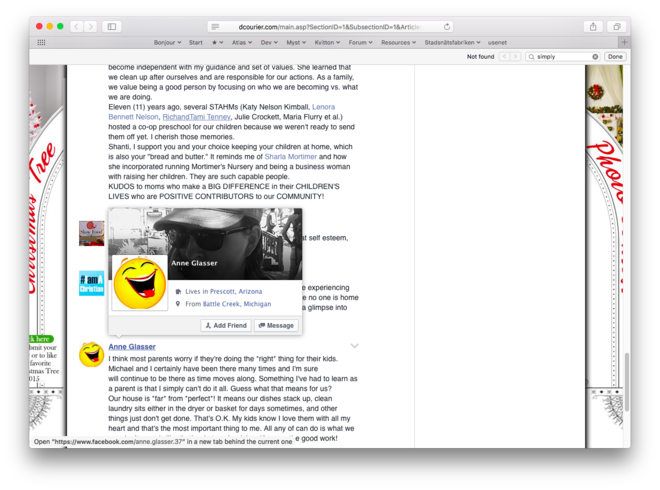Toggle the Safari sidebar button

(111, 26)
